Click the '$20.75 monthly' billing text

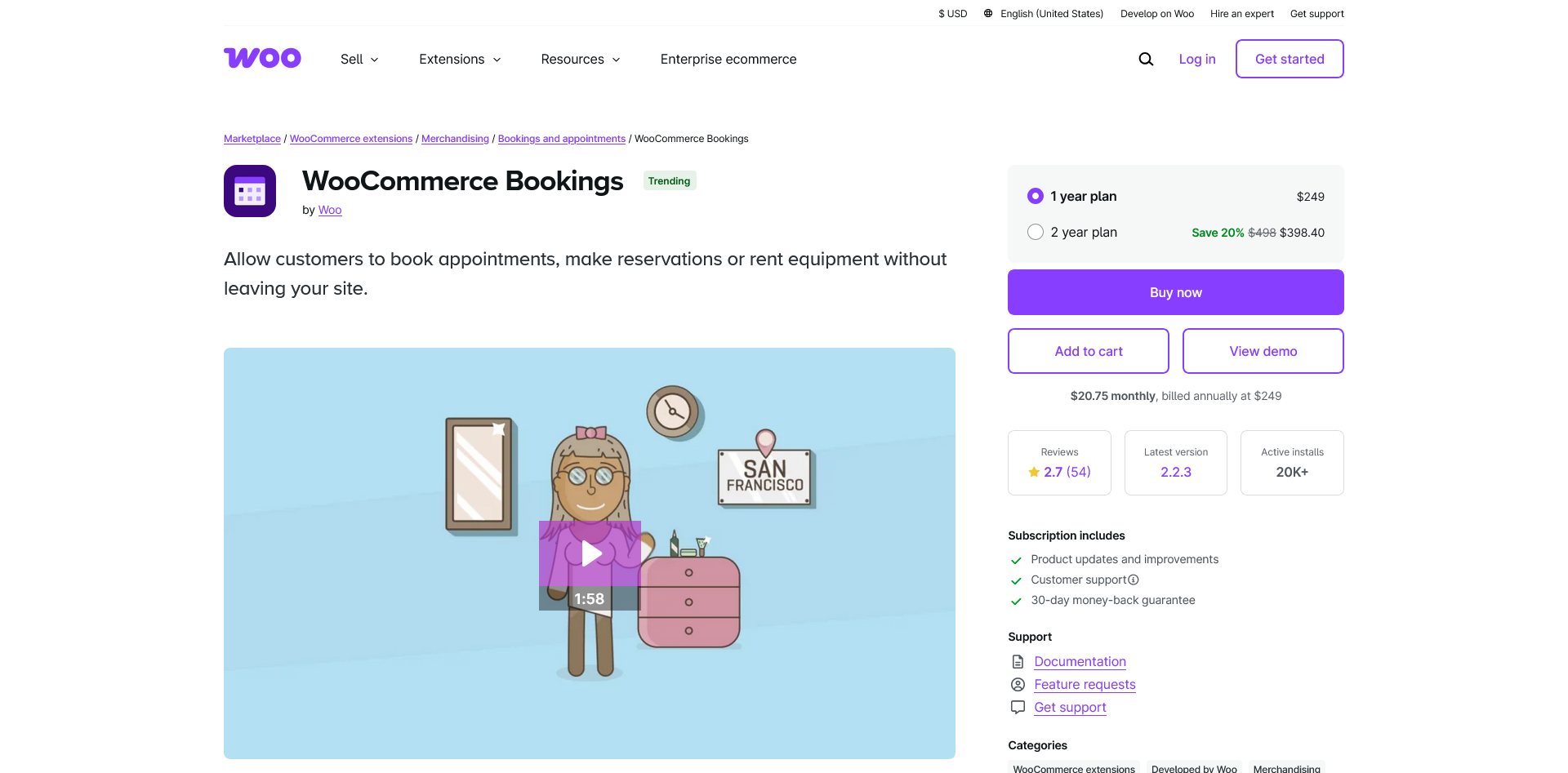click(x=1112, y=396)
